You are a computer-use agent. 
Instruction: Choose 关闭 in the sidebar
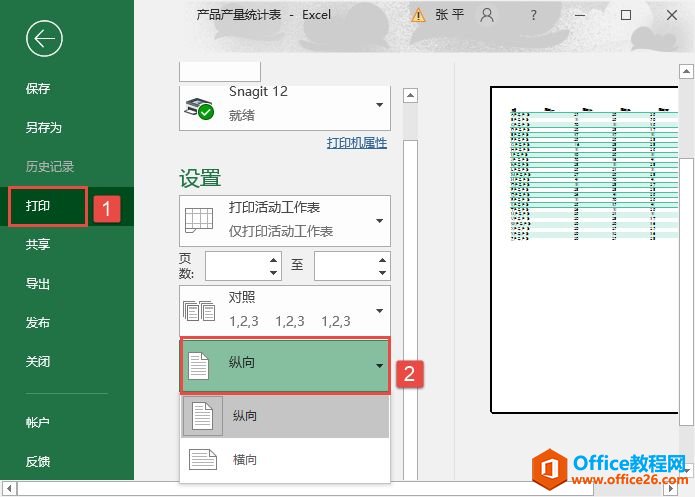coord(38,362)
